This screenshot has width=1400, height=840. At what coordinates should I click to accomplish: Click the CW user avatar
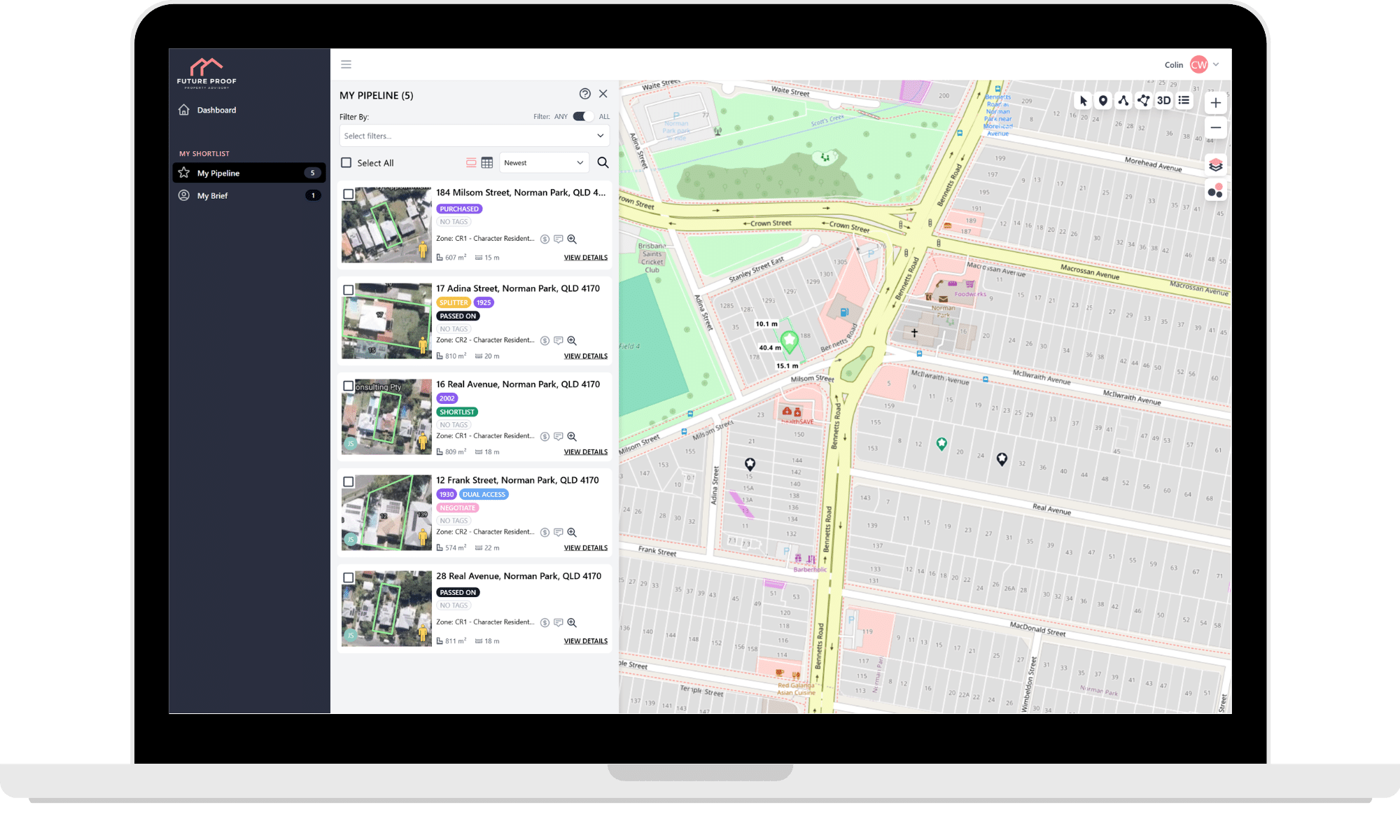(x=1199, y=64)
